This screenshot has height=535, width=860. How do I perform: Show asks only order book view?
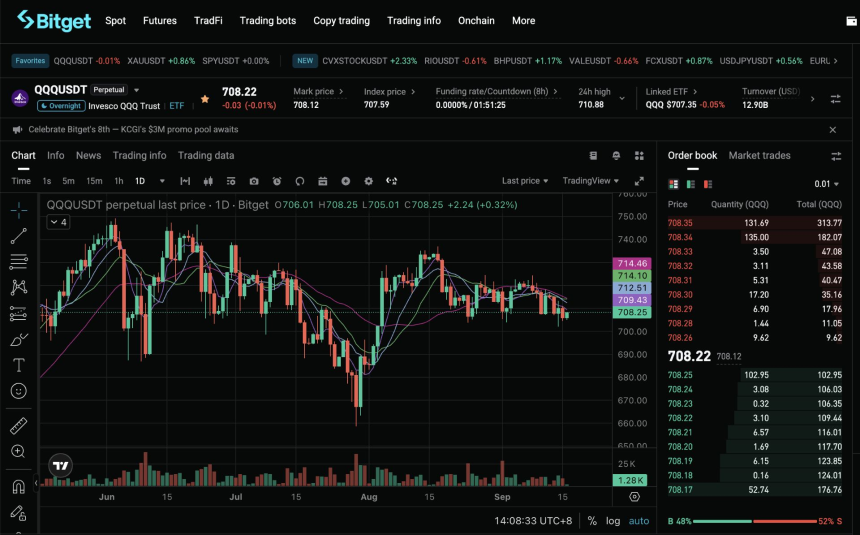click(x=708, y=184)
